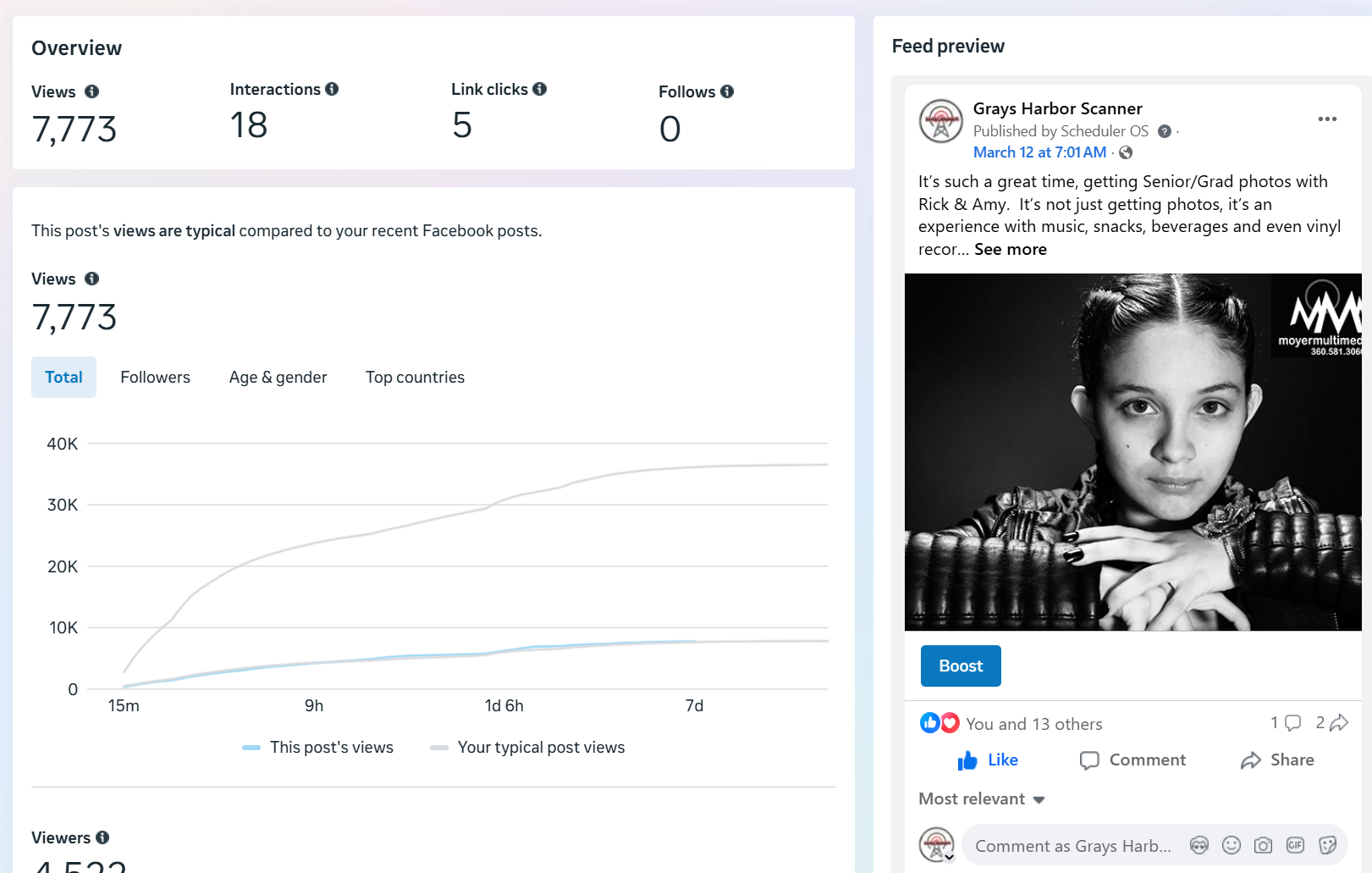Switch commenting profile via avatar arrow
This screenshot has height=873, width=1372.
click(x=949, y=857)
